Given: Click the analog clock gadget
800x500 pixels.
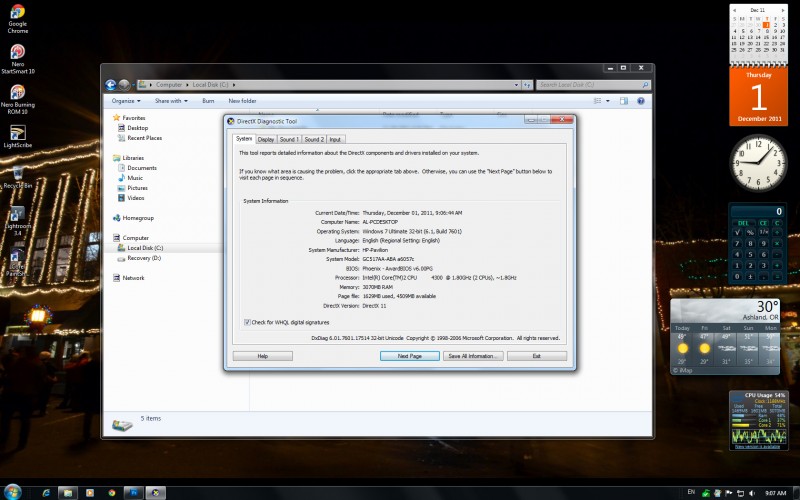Looking at the screenshot, I should pyautogui.click(x=758, y=163).
